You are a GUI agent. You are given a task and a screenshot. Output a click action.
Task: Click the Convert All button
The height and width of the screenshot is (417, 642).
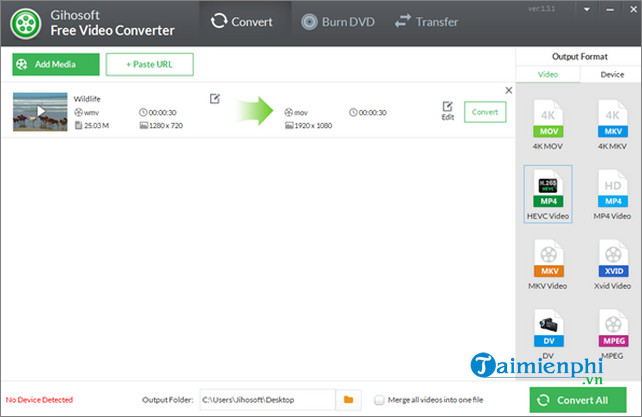pyautogui.click(x=578, y=400)
